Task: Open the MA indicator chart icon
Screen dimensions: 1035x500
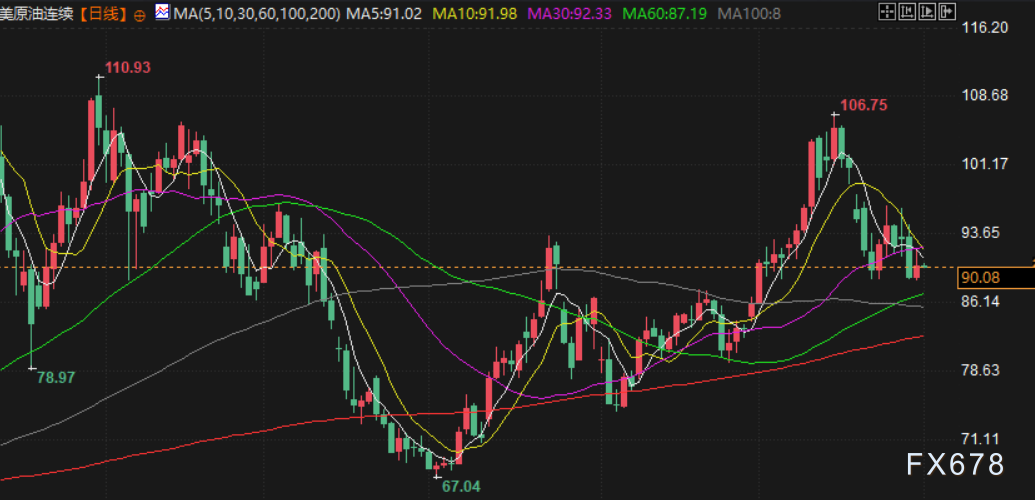Action: 162,13
